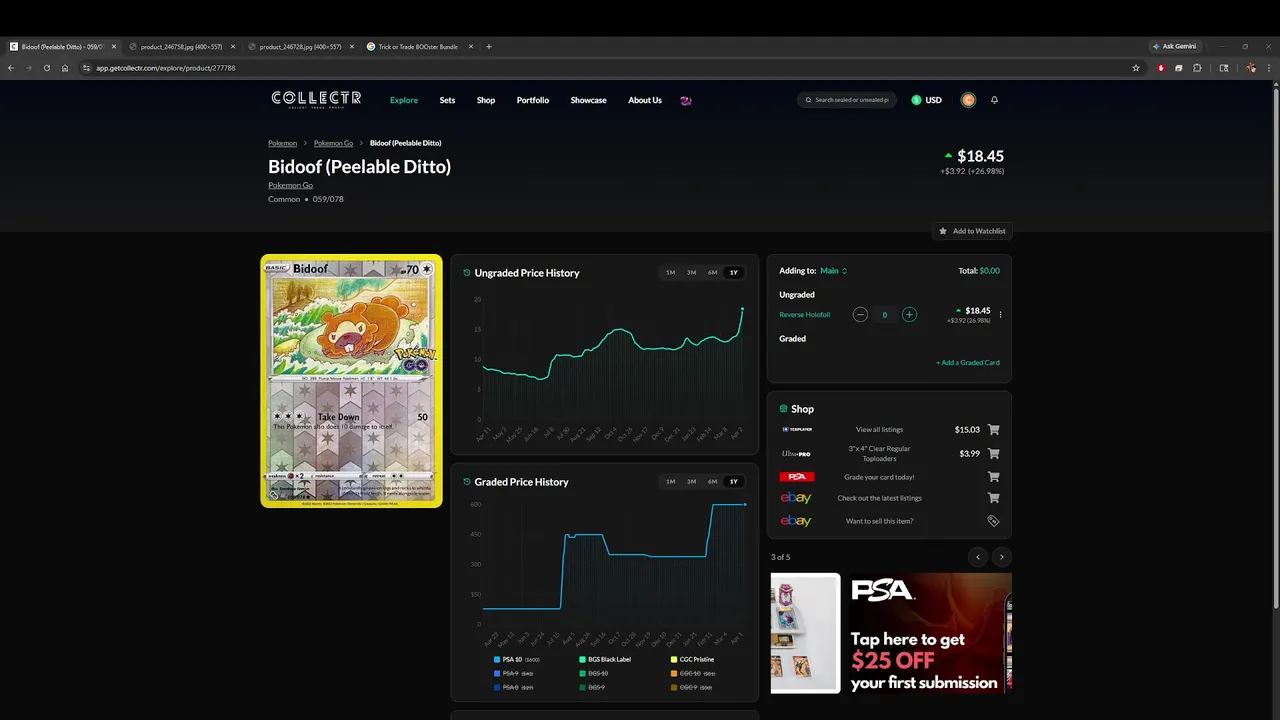Screen dimensions: 1280x720
Task: Decrease Reverse Holofoil quantity with minus
Action: [x=860, y=315]
